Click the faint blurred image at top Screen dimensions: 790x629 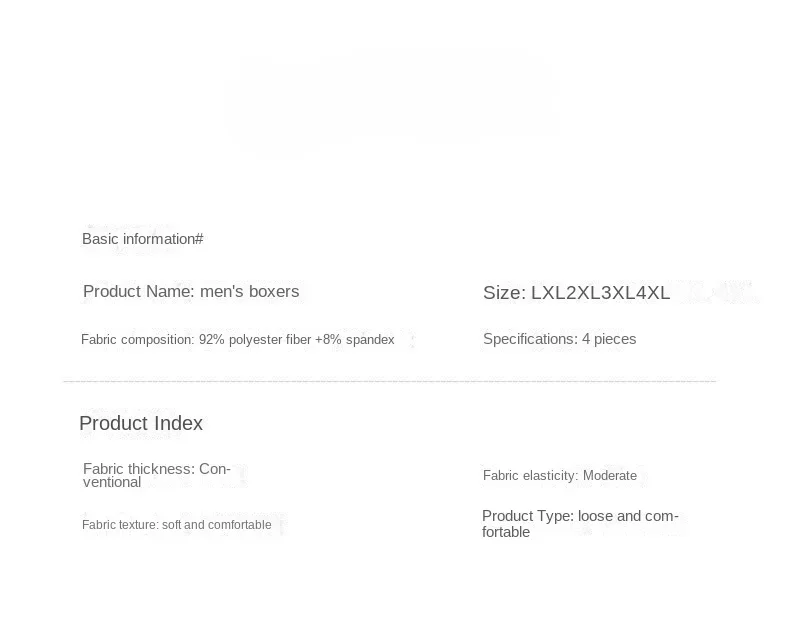(x=390, y=100)
